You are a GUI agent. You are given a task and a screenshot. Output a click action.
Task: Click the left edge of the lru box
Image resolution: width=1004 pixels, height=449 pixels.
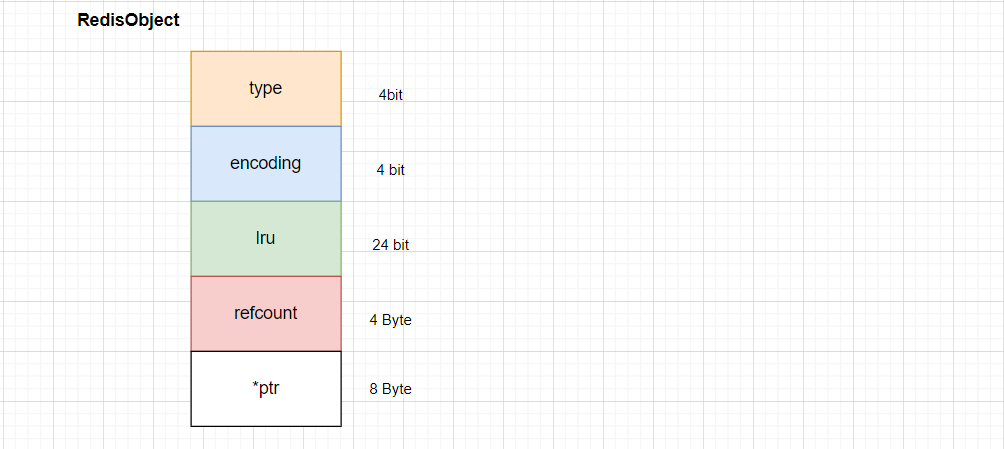click(x=191, y=238)
